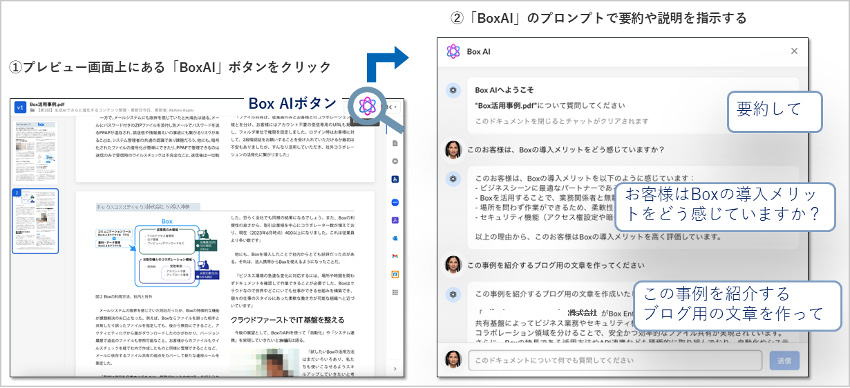Open the dropdown arrow at preview top right
The width and height of the screenshot is (850, 388).
click(394, 106)
